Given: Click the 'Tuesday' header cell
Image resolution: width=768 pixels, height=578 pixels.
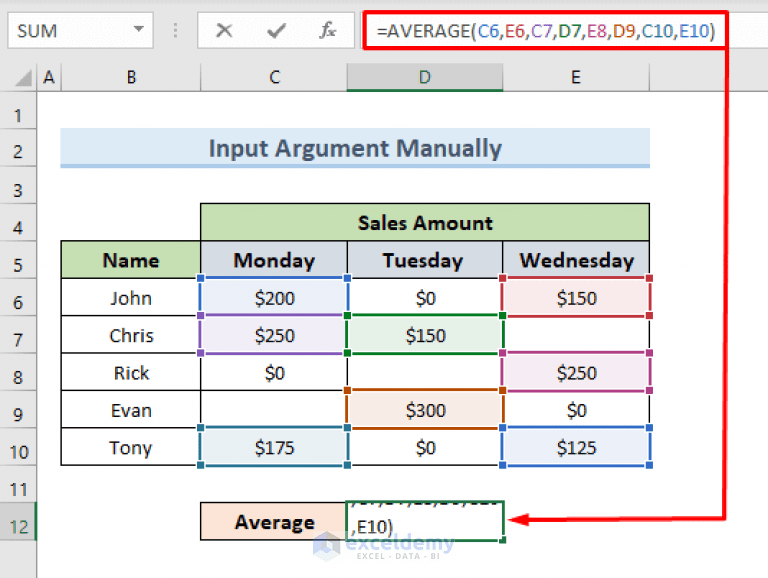Looking at the screenshot, I should [x=425, y=260].
